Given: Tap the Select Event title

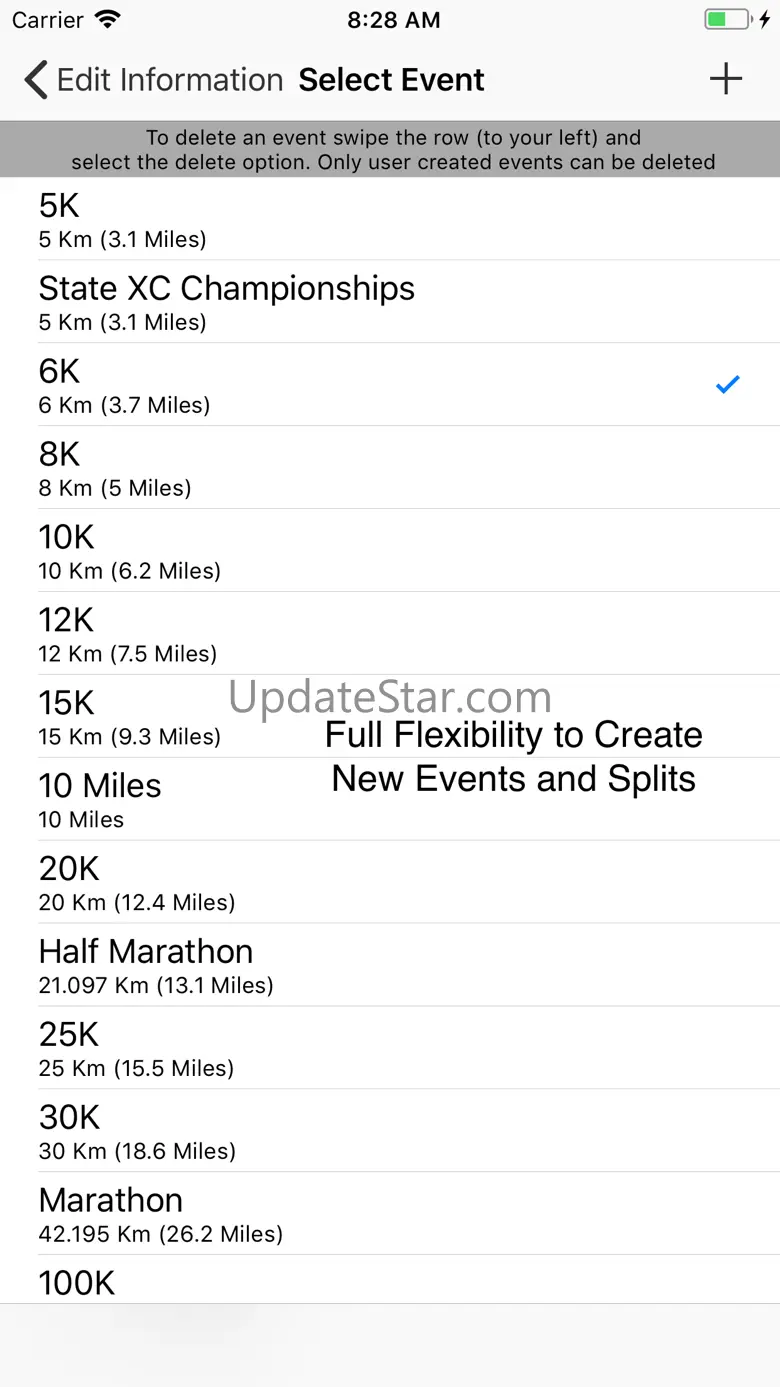Looking at the screenshot, I should [391, 80].
